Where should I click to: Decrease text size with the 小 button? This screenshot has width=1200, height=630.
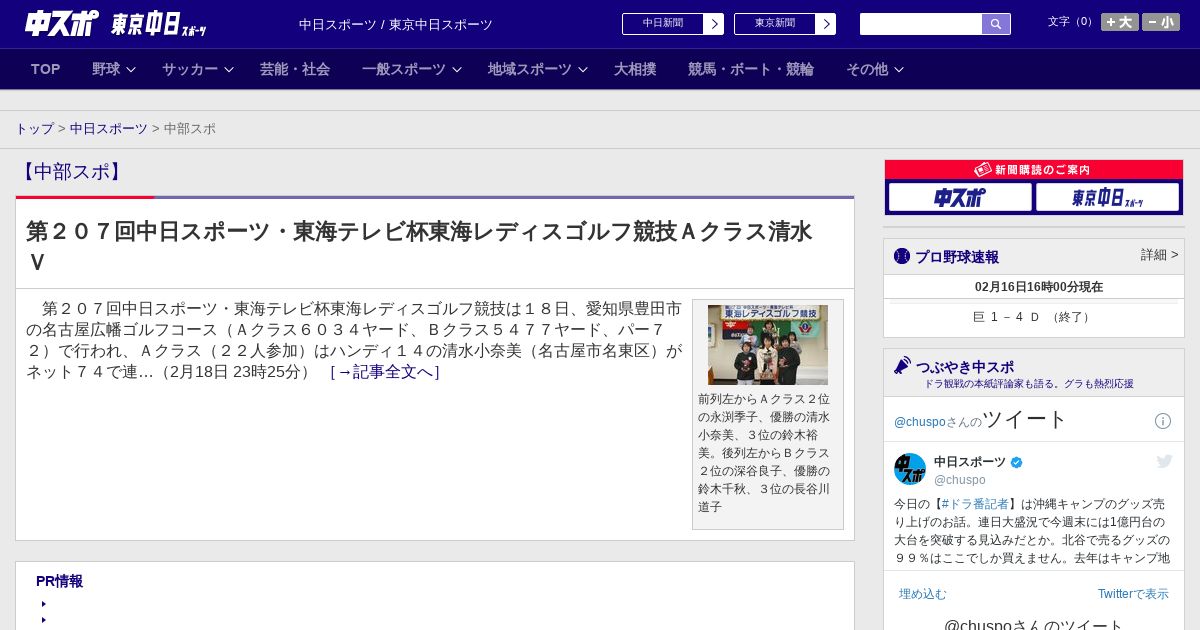[x=1161, y=22]
